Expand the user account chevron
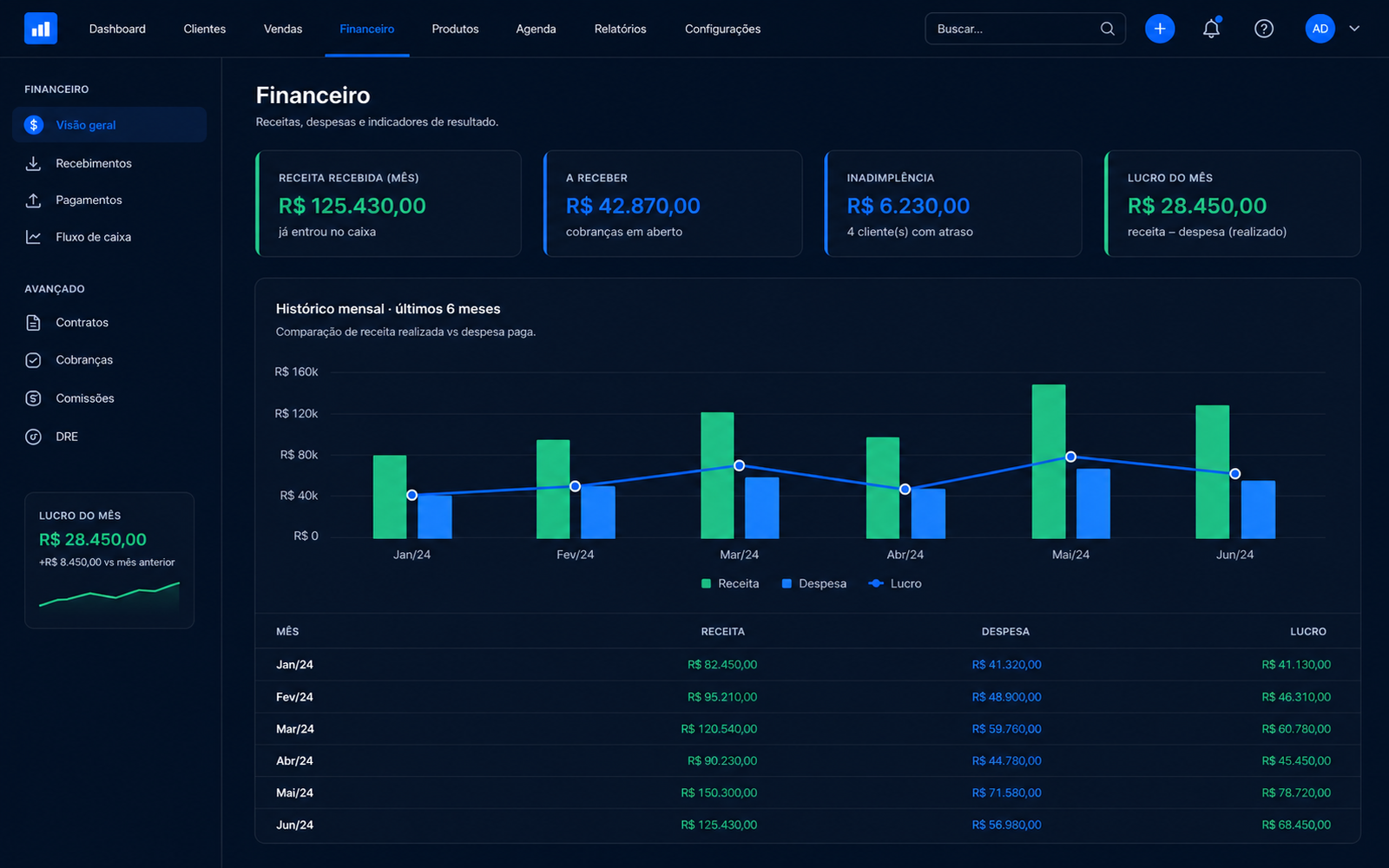Image resolution: width=1389 pixels, height=868 pixels. pos(1354,29)
